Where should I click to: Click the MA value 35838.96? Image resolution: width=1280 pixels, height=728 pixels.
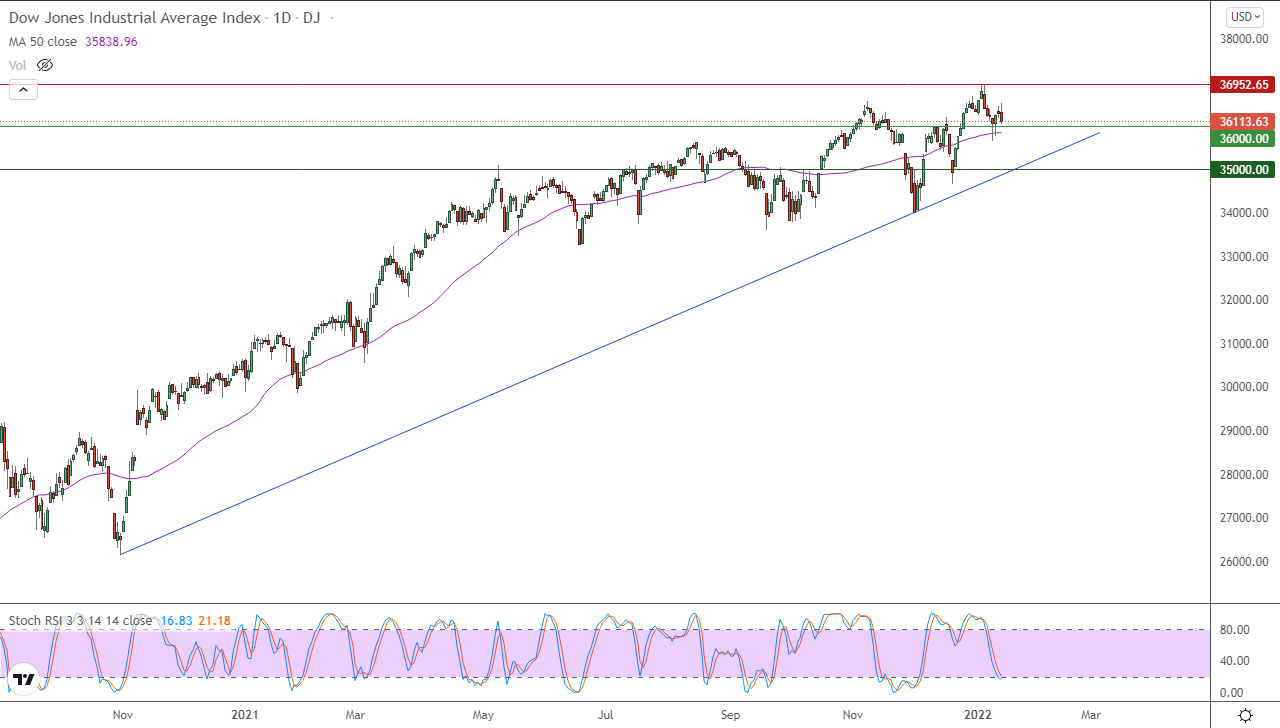pyautogui.click(x=112, y=42)
